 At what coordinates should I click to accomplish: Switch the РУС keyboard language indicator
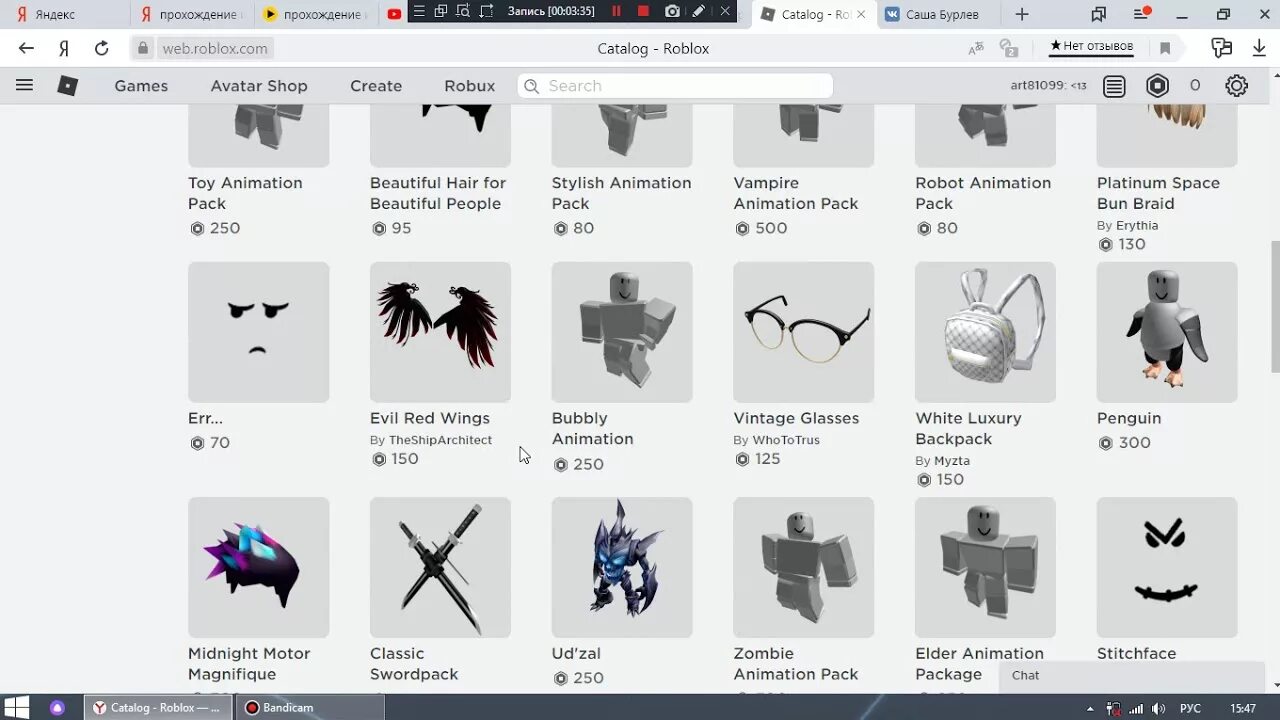tap(1190, 708)
